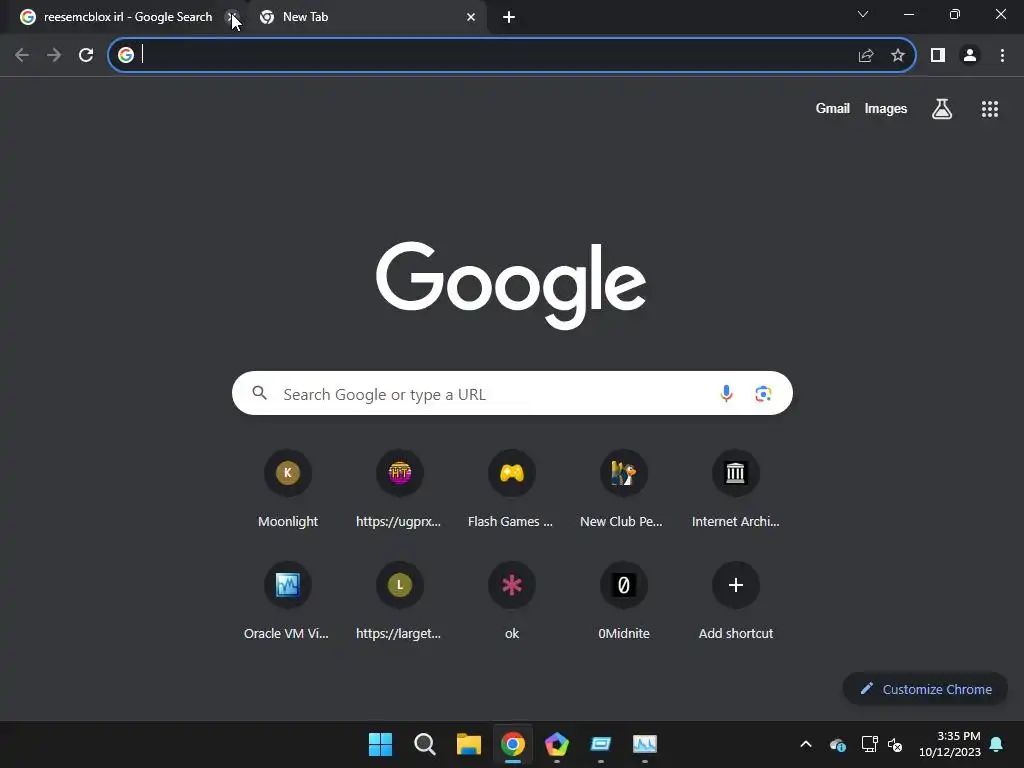Open the Oracle VM Vi... shortcut
The height and width of the screenshot is (768, 1024).
coord(287,601)
